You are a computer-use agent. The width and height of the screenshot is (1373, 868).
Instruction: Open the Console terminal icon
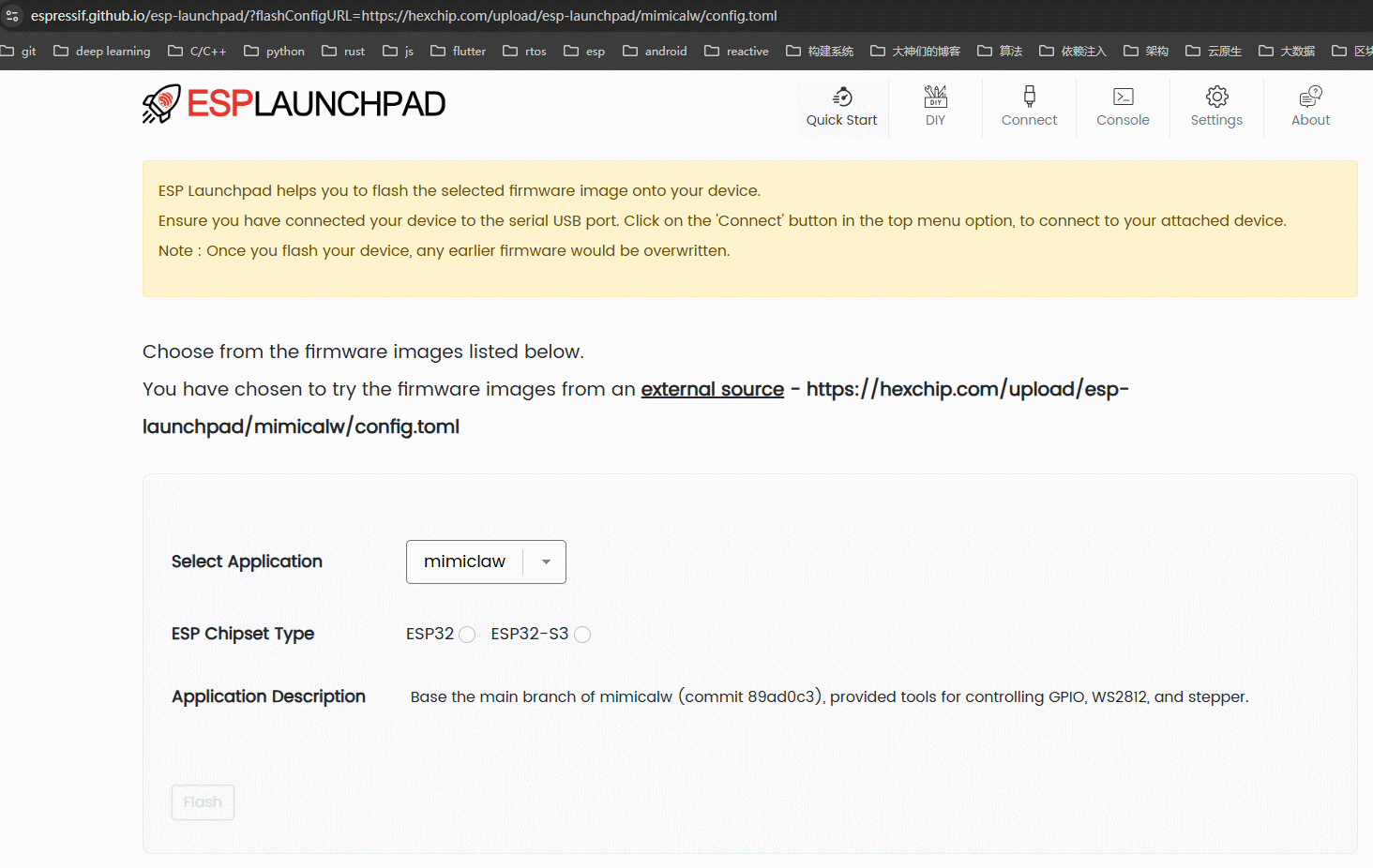click(x=1123, y=97)
